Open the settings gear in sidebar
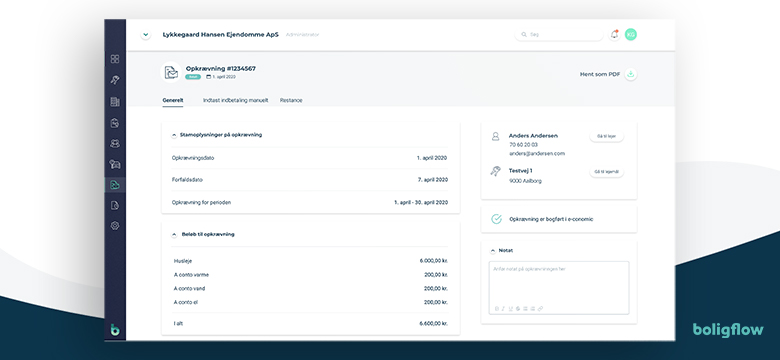The width and height of the screenshot is (780, 360). pos(115,226)
